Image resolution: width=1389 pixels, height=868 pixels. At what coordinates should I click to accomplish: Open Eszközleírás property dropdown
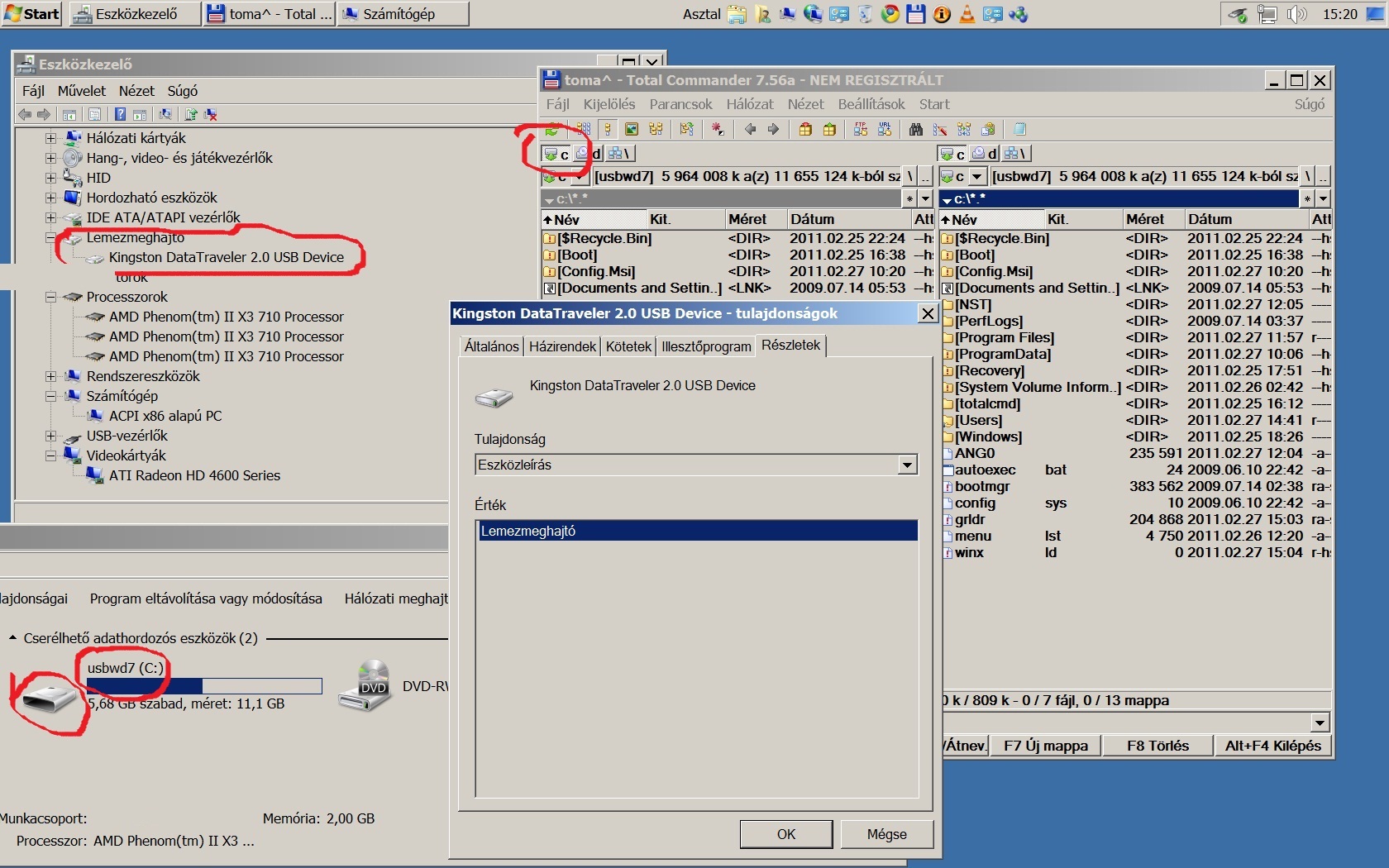click(x=907, y=465)
